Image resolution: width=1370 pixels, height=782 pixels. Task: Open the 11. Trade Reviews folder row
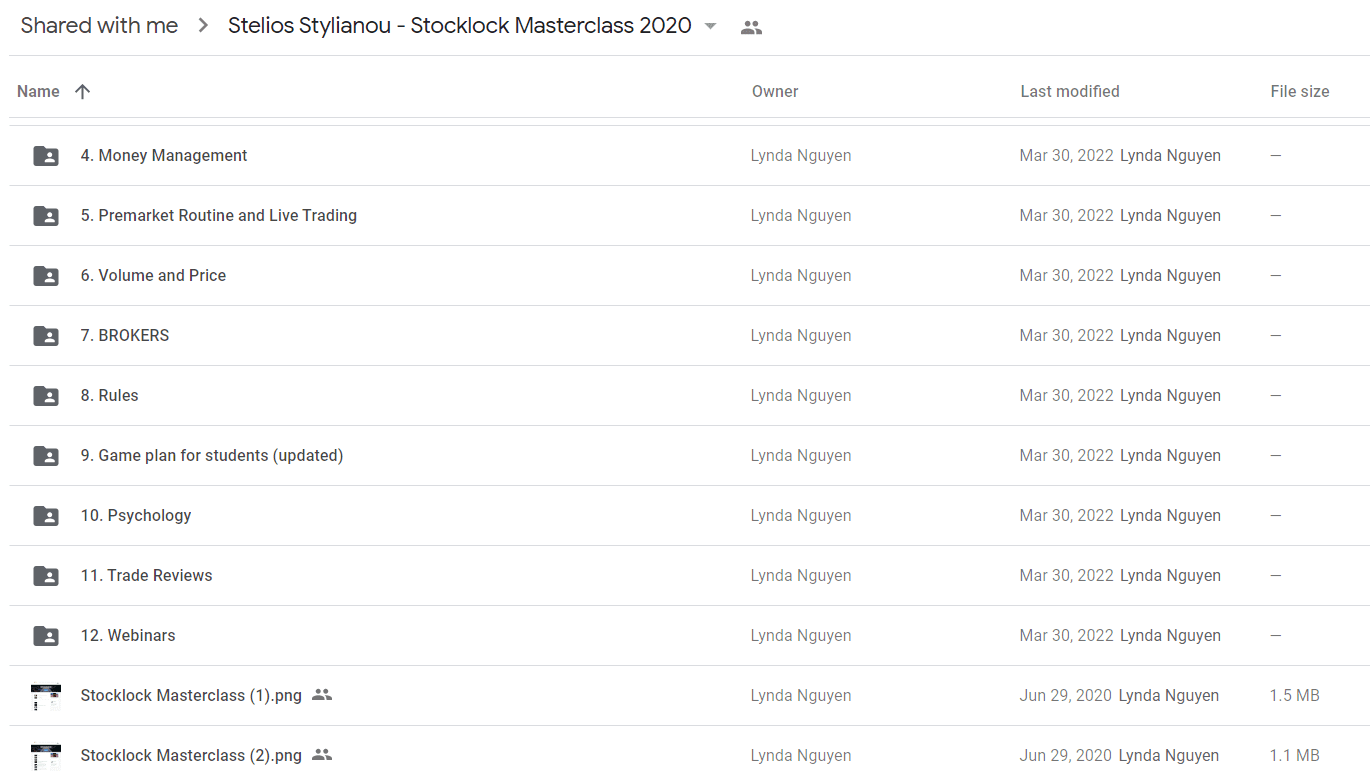click(x=689, y=576)
